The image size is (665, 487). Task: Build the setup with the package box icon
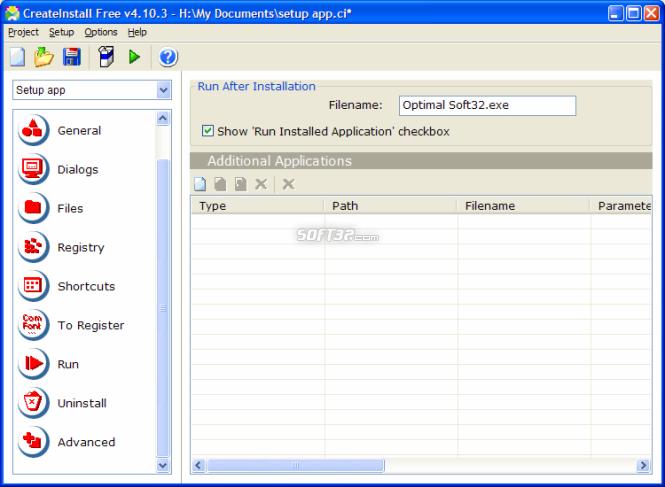[x=106, y=57]
